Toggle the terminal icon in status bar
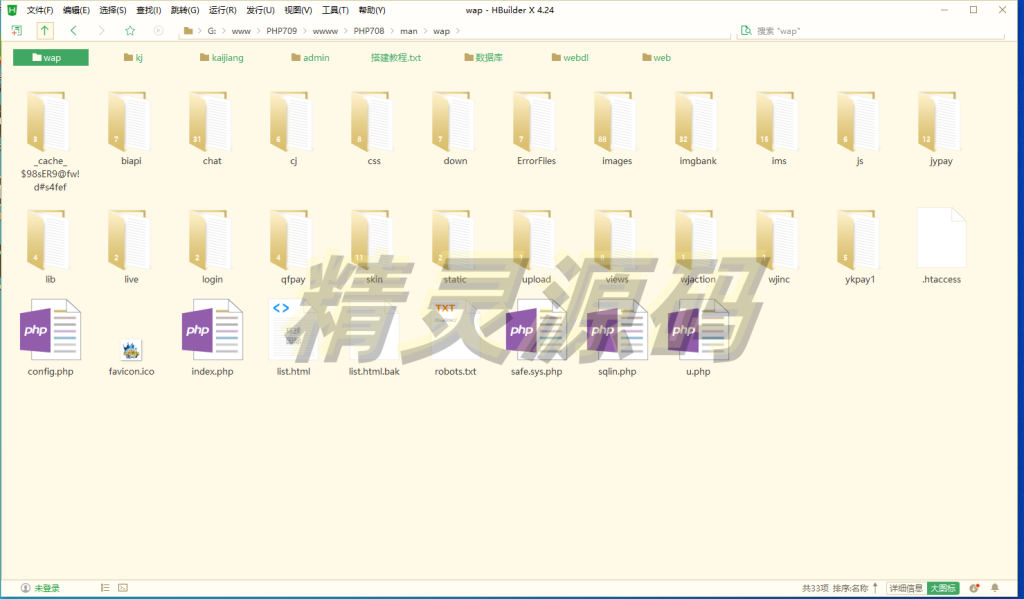 tap(123, 588)
